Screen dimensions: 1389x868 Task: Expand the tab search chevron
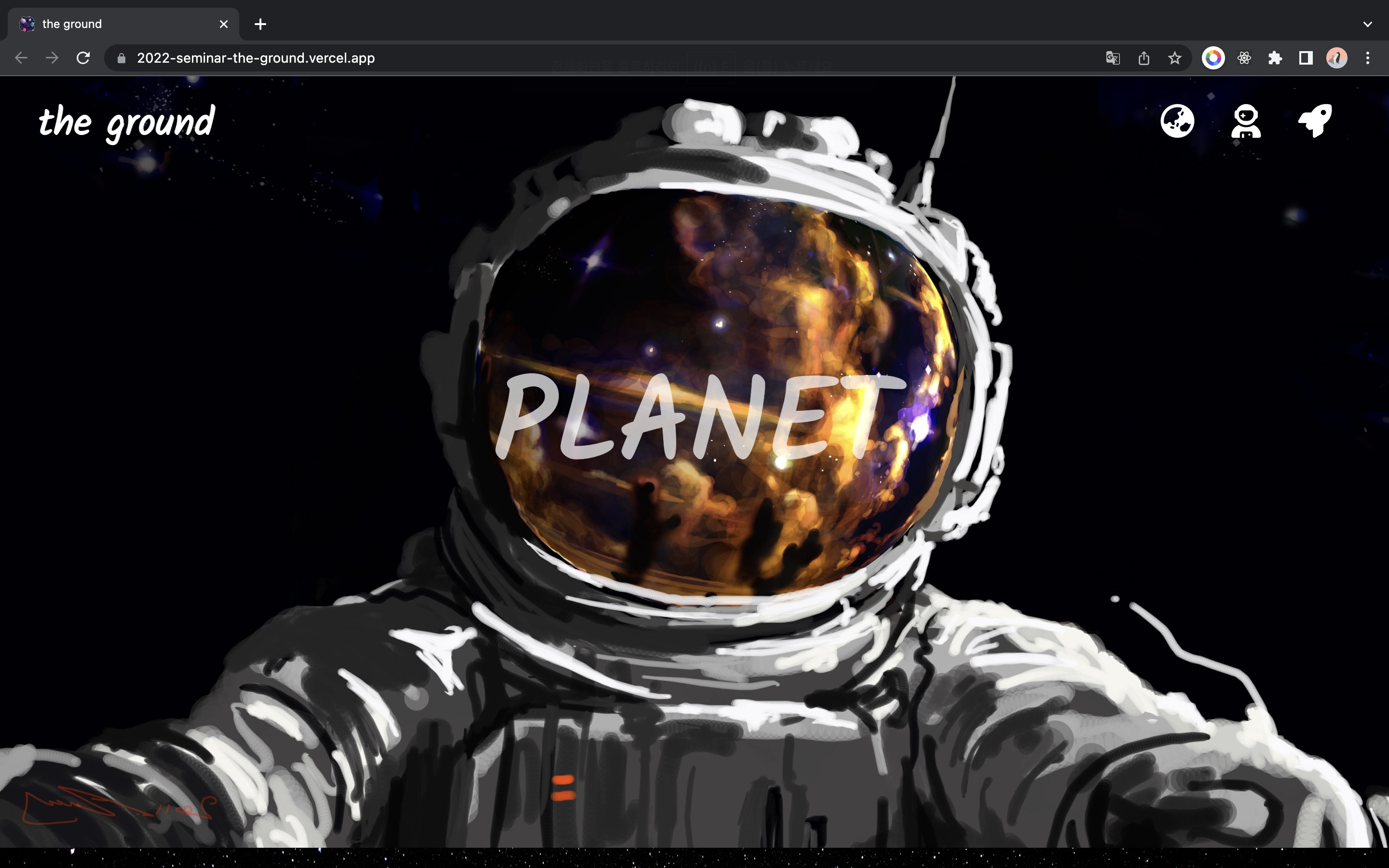[x=1368, y=24]
